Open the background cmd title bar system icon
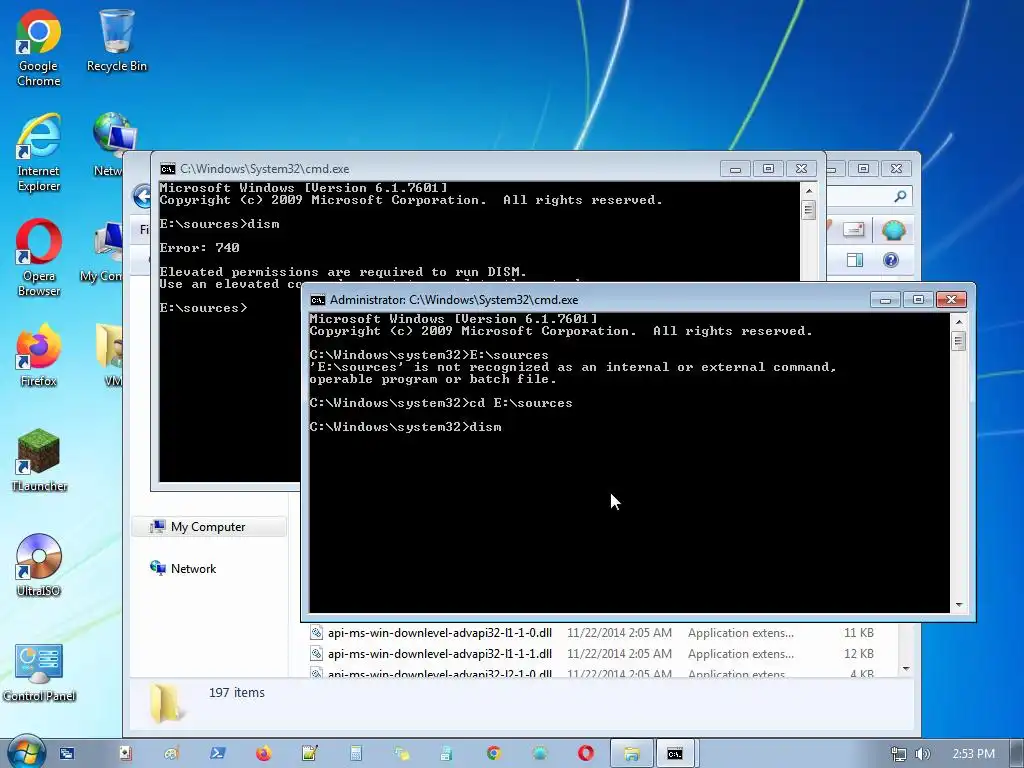1024x768 pixels. (168, 169)
